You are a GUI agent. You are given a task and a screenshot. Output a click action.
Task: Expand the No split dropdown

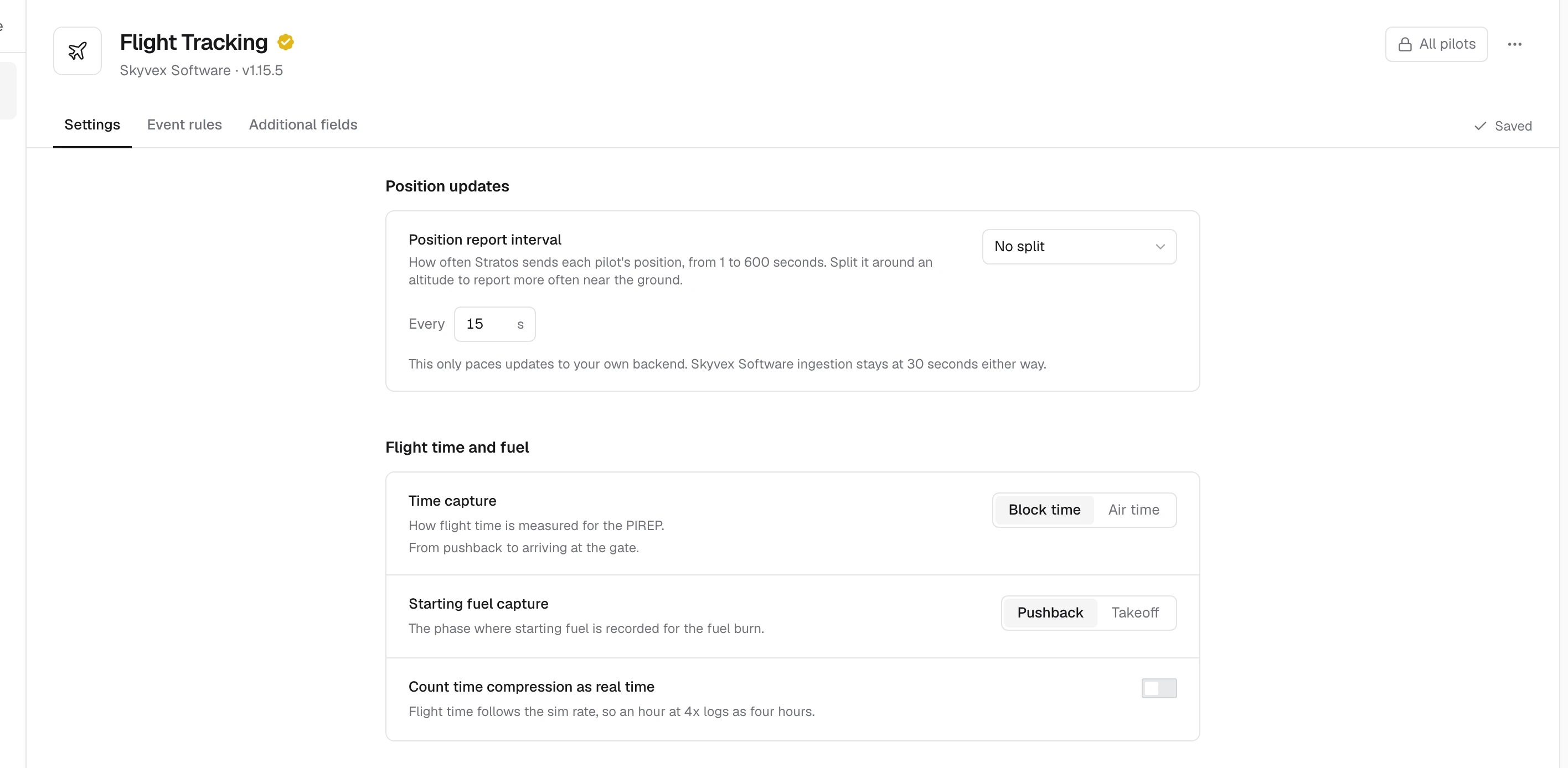[1079, 246]
